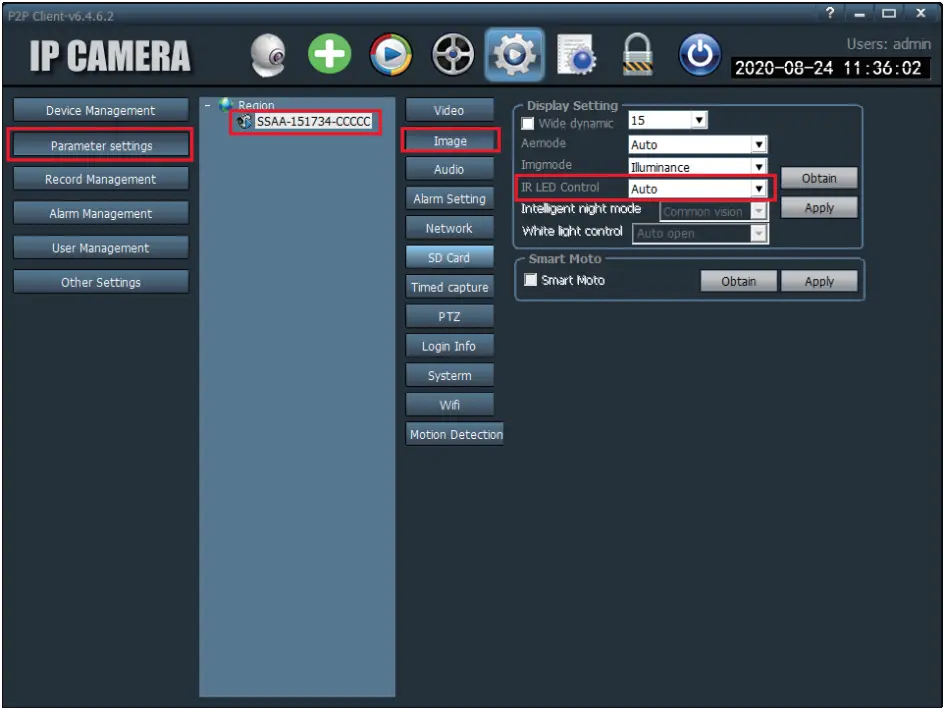The width and height of the screenshot is (945, 710).
Task: Open the Wide dynamic value dropdown showing 15
Action: click(668, 120)
